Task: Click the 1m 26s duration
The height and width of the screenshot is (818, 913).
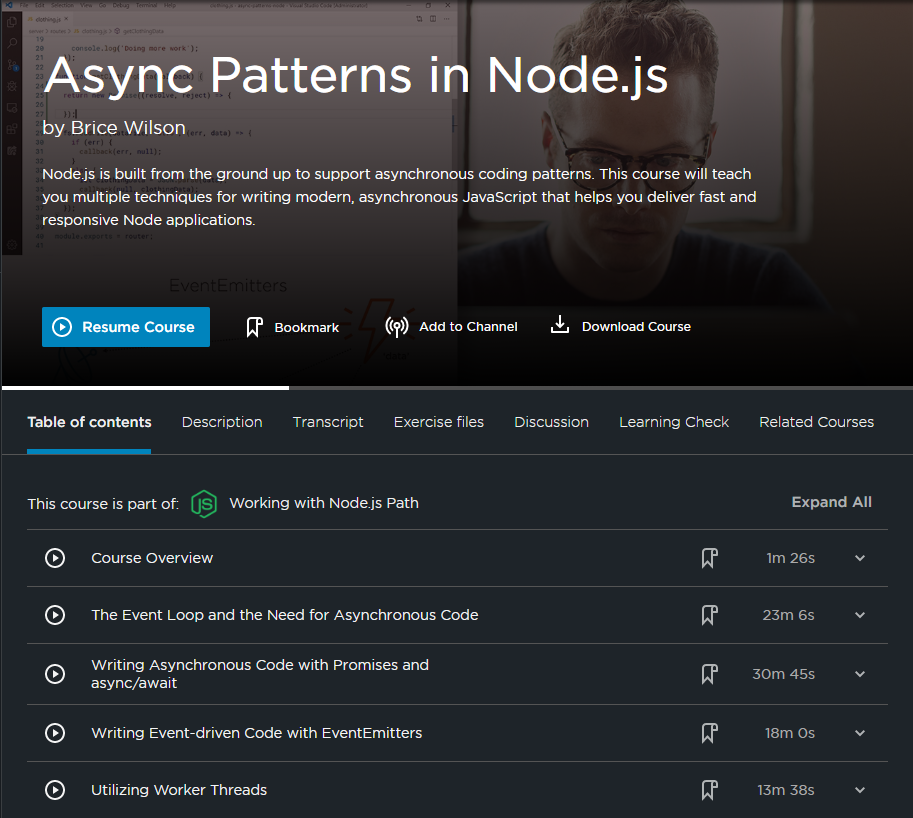Action: click(x=790, y=558)
